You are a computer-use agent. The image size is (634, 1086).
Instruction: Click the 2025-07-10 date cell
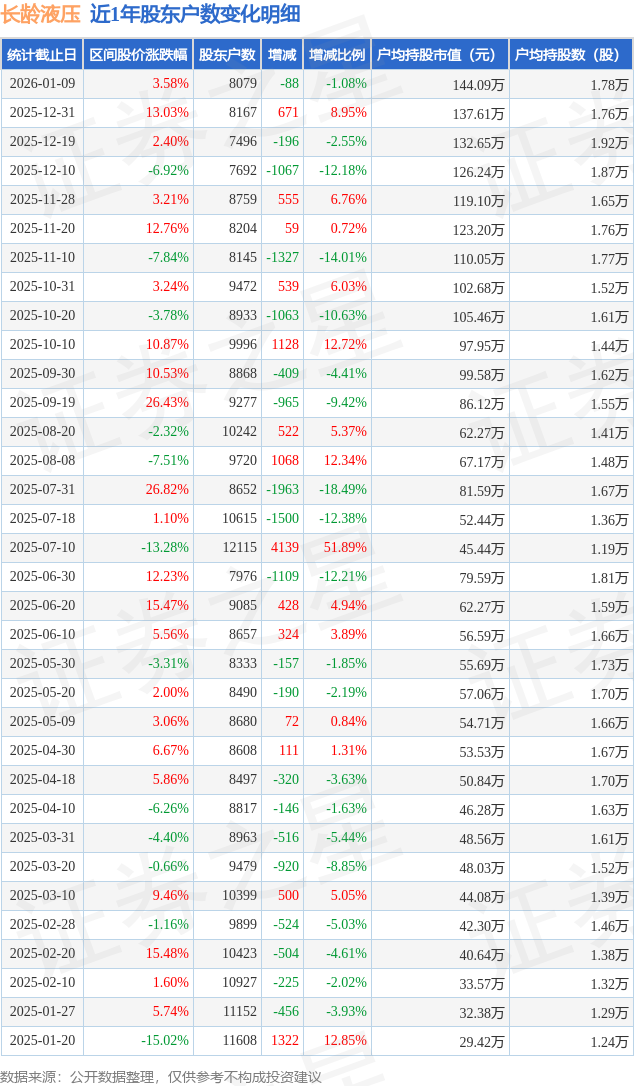pos(44,548)
